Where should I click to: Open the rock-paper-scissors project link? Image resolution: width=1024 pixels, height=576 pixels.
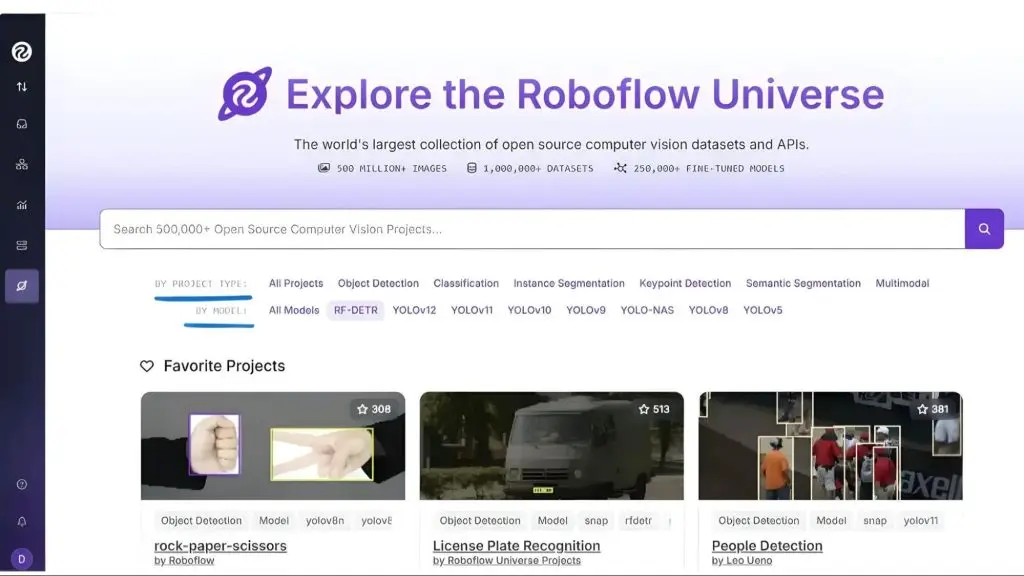[x=221, y=545]
